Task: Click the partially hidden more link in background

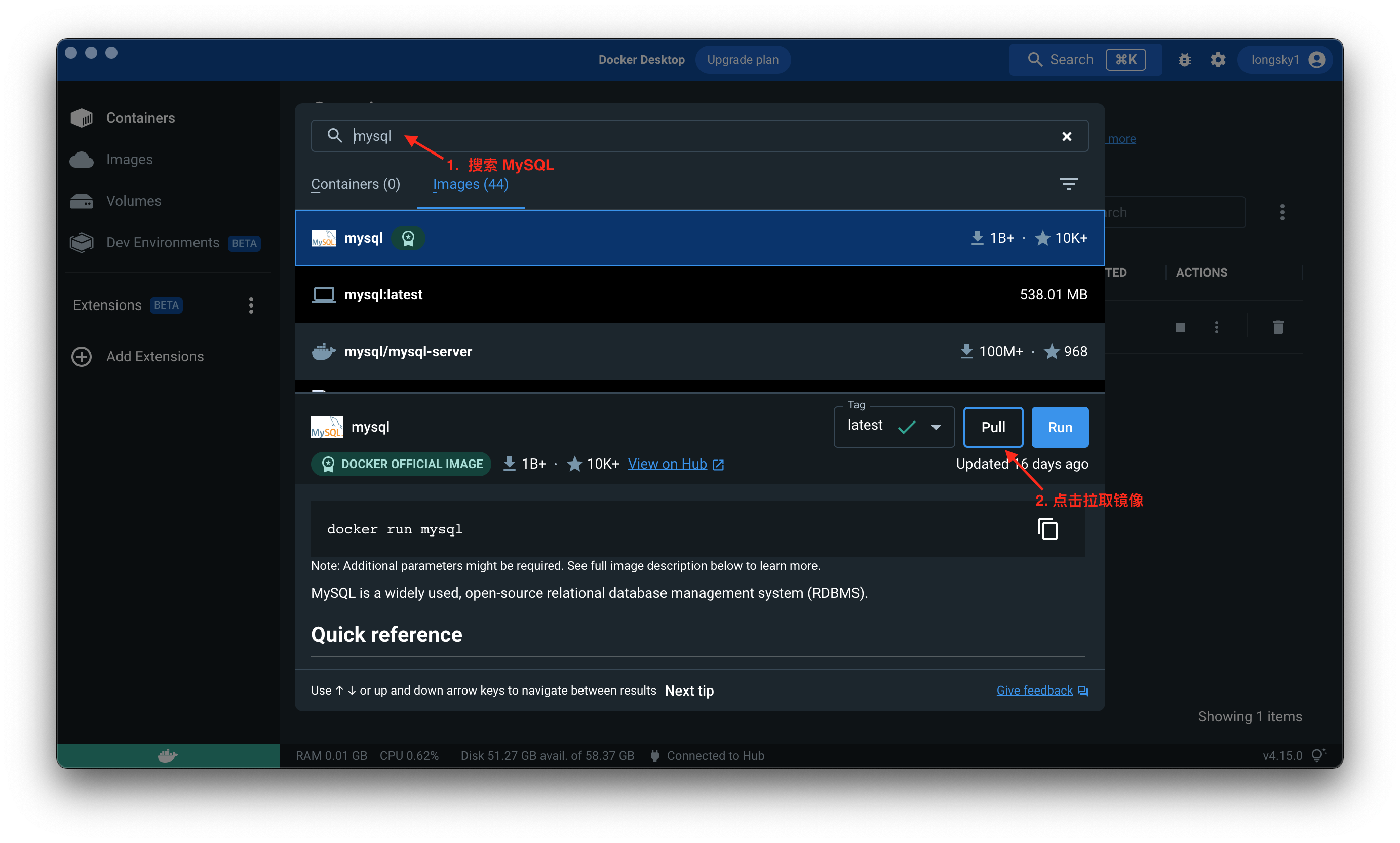Action: pos(1121,139)
